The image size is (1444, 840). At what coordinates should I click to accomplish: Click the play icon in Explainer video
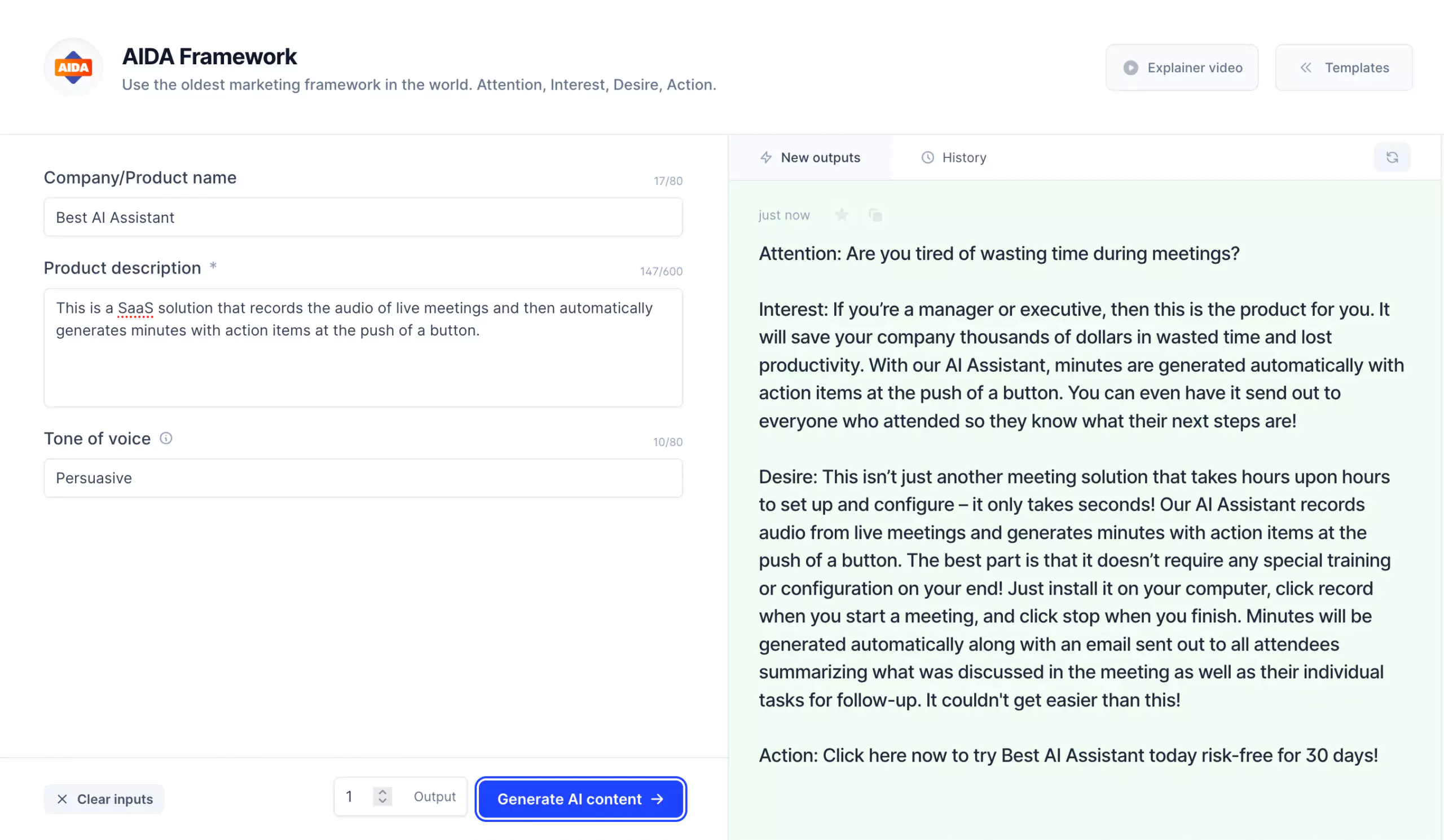tap(1130, 68)
